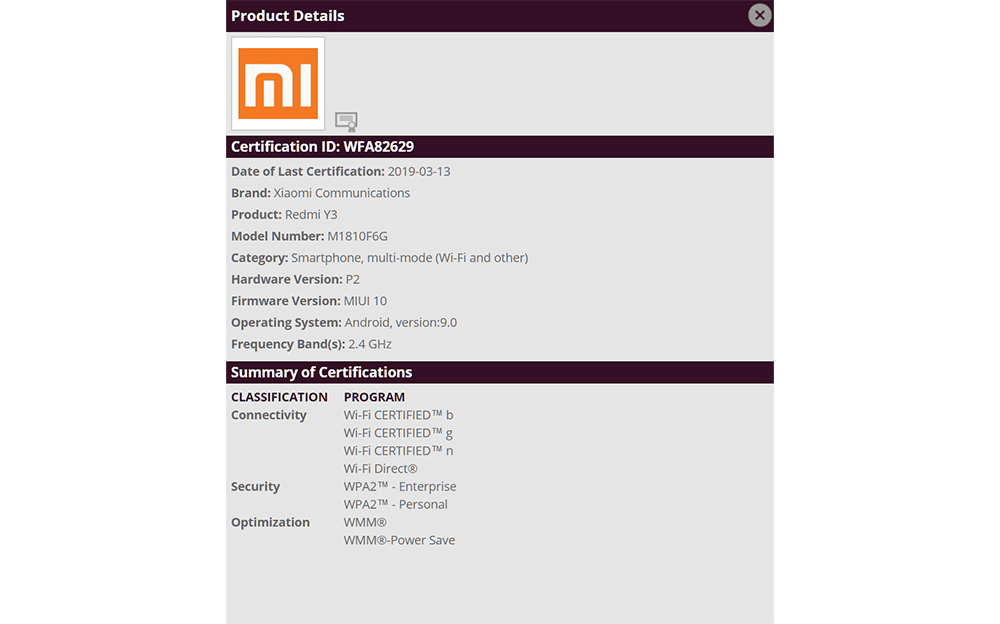1000x624 pixels.
Task: Click the PROGRAM column header
Action: (374, 396)
